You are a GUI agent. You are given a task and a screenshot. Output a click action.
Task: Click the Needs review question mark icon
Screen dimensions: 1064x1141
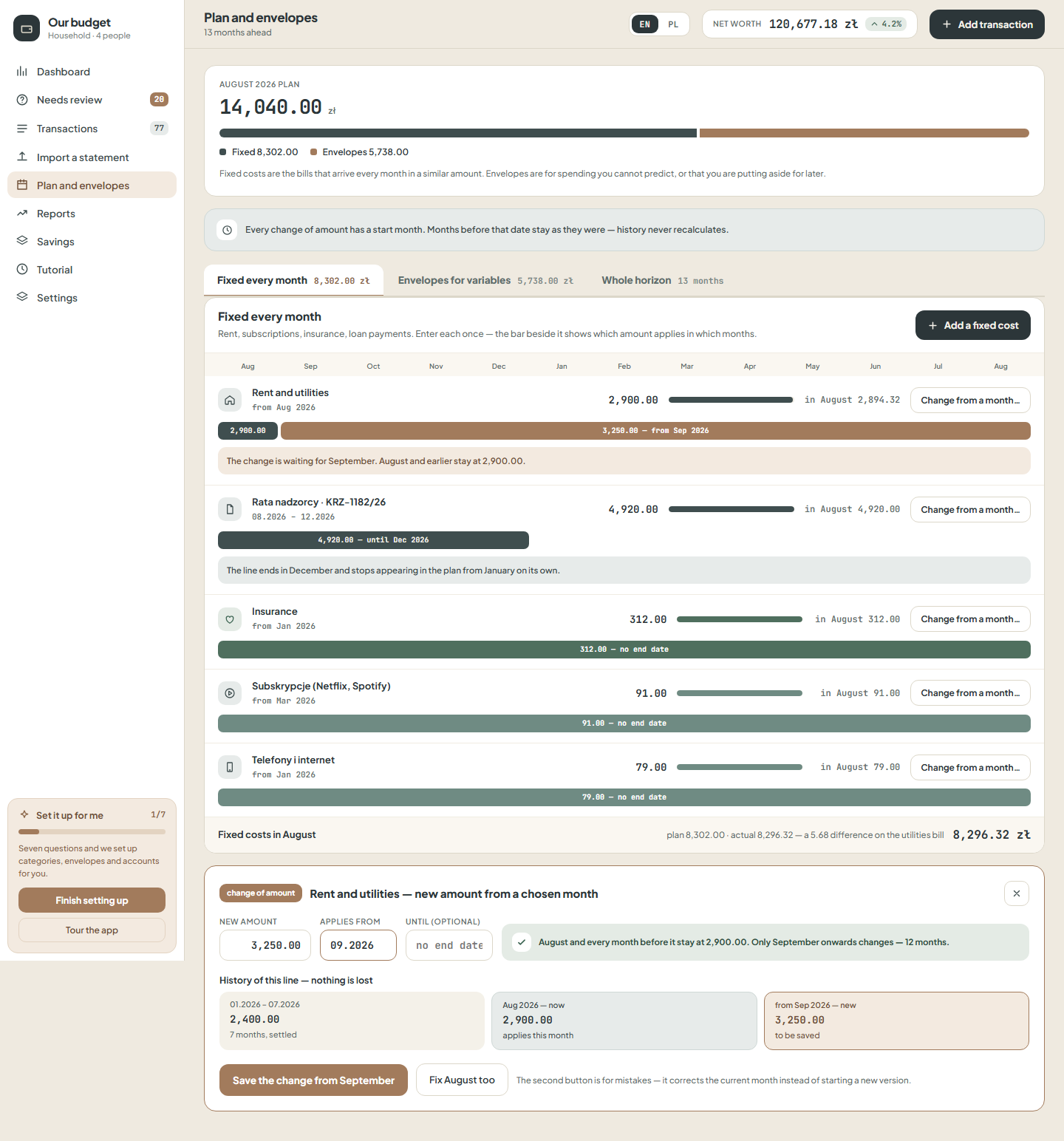tap(22, 100)
